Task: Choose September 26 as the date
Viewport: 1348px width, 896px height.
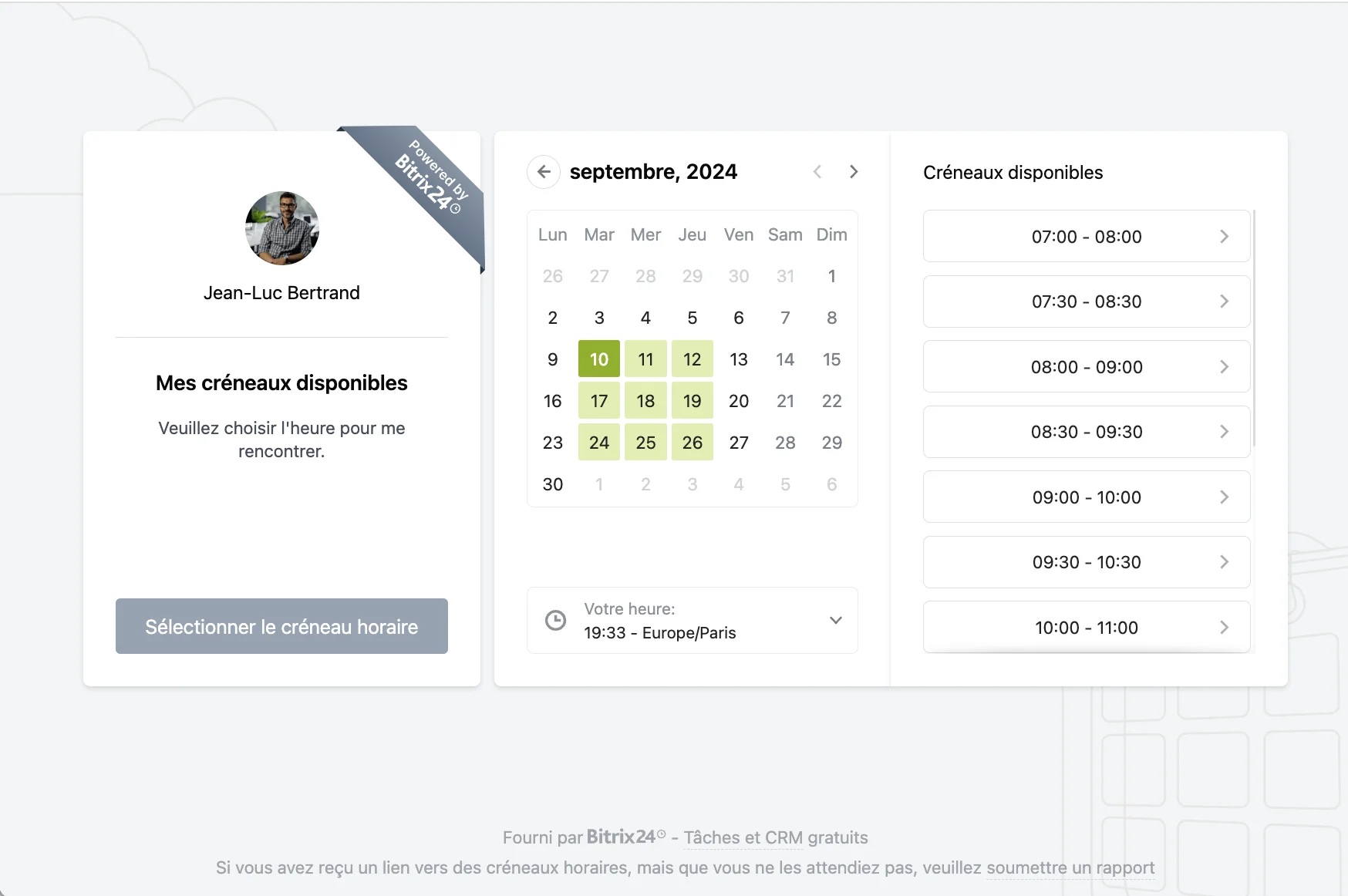Action: (x=692, y=443)
